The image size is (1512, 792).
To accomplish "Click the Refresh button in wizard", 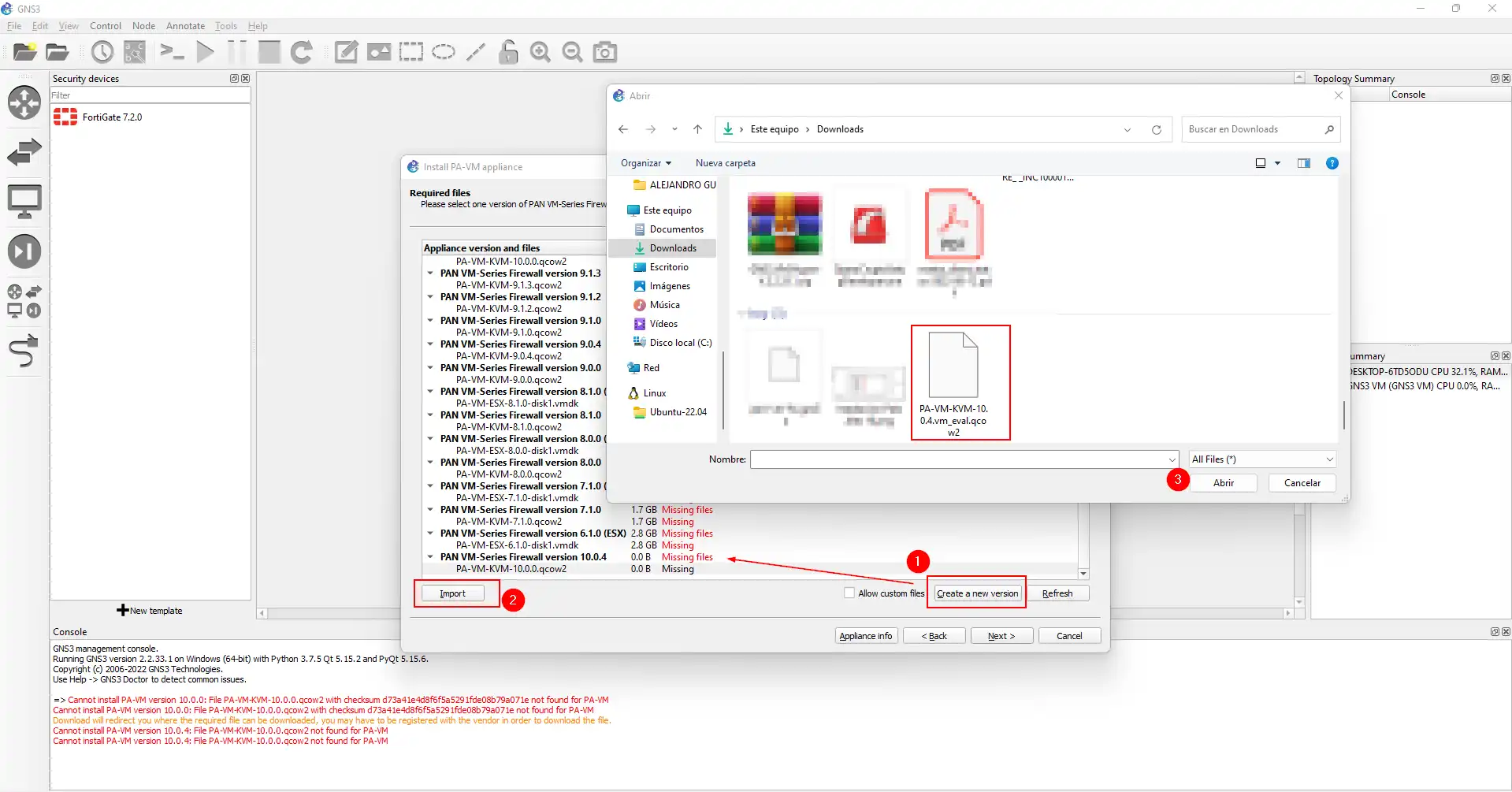I will (x=1057, y=593).
